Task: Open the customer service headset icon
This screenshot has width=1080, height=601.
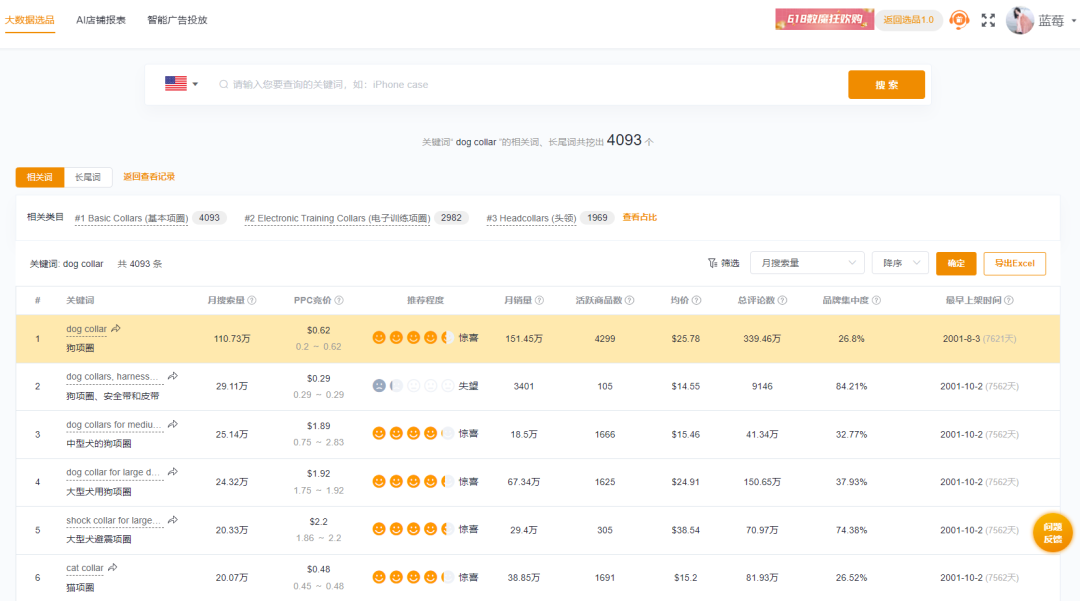Action: (x=959, y=20)
